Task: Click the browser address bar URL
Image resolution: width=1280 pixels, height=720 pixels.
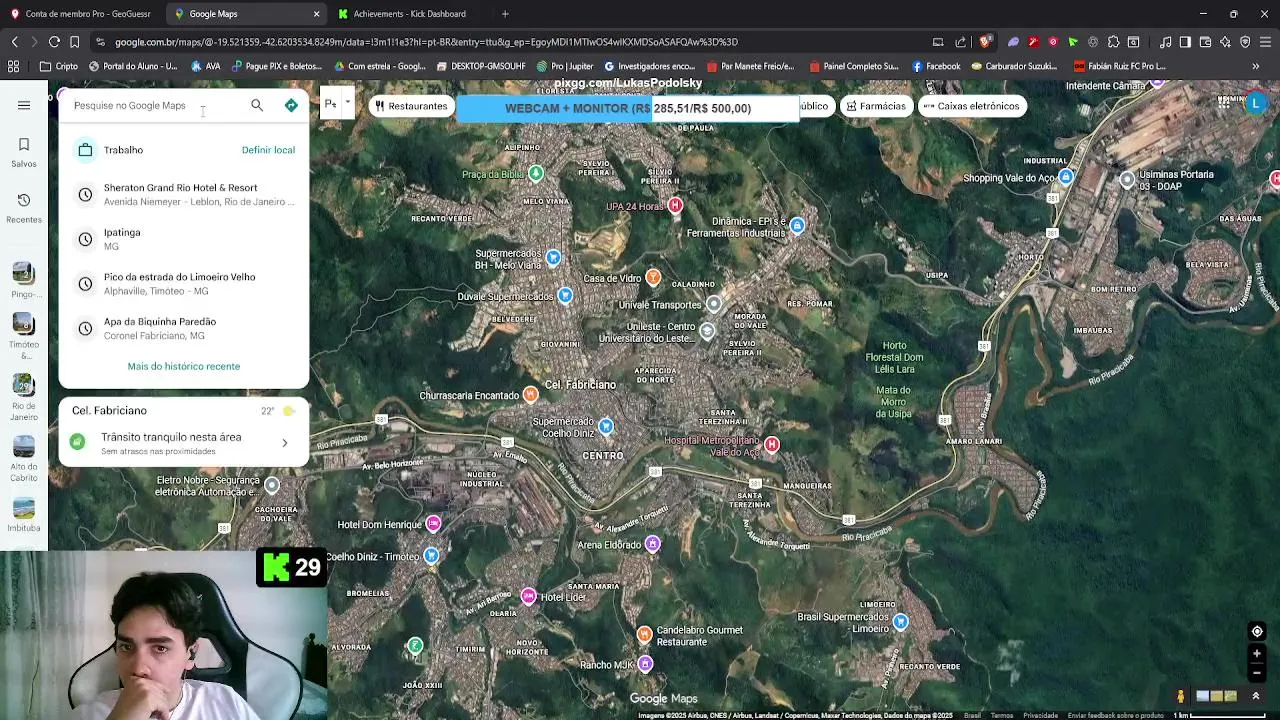Action: [426, 42]
